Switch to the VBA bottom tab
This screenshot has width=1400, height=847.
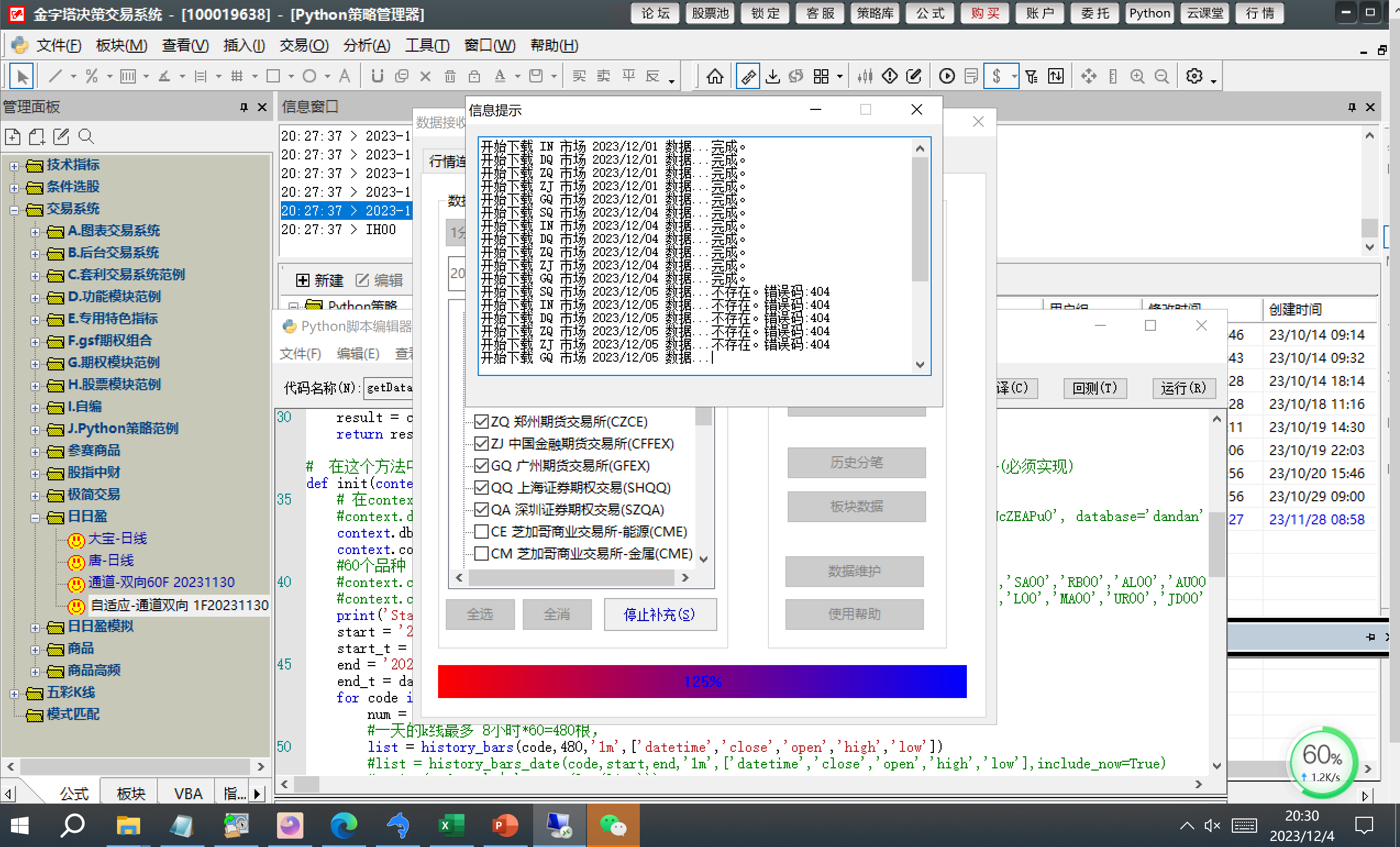pos(188,794)
